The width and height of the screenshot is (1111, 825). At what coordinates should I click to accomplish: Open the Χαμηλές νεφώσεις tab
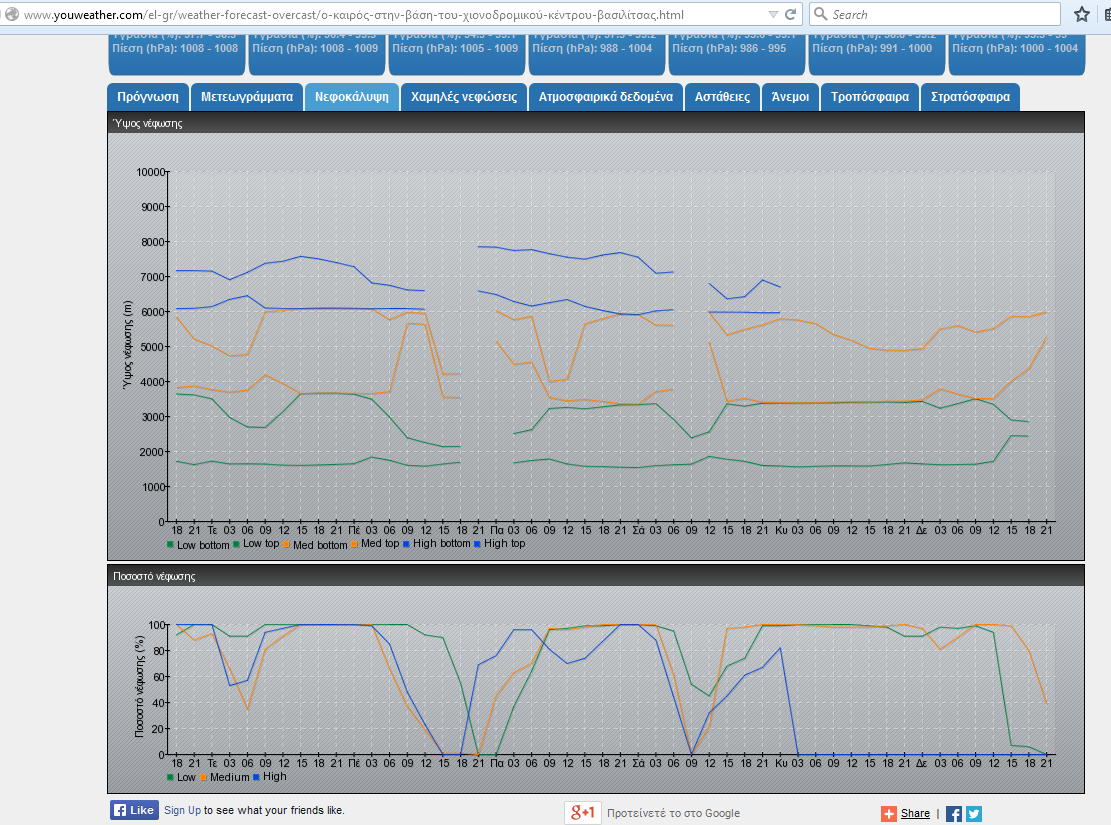point(464,97)
